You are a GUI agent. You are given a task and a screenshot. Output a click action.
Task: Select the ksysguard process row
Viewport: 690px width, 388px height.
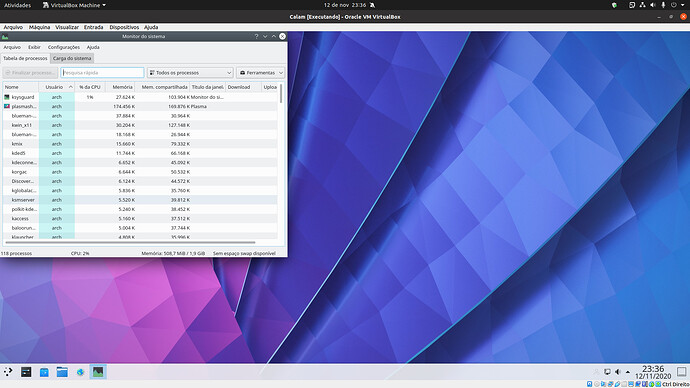(x=140, y=97)
